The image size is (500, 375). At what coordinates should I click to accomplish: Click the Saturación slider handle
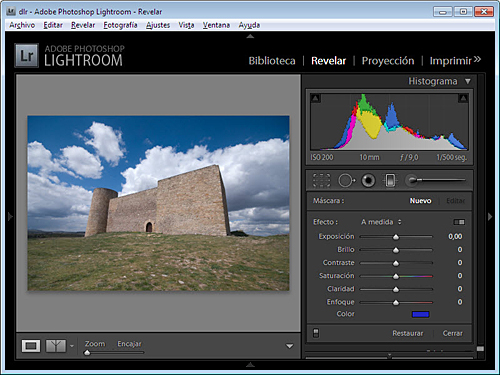(x=396, y=276)
